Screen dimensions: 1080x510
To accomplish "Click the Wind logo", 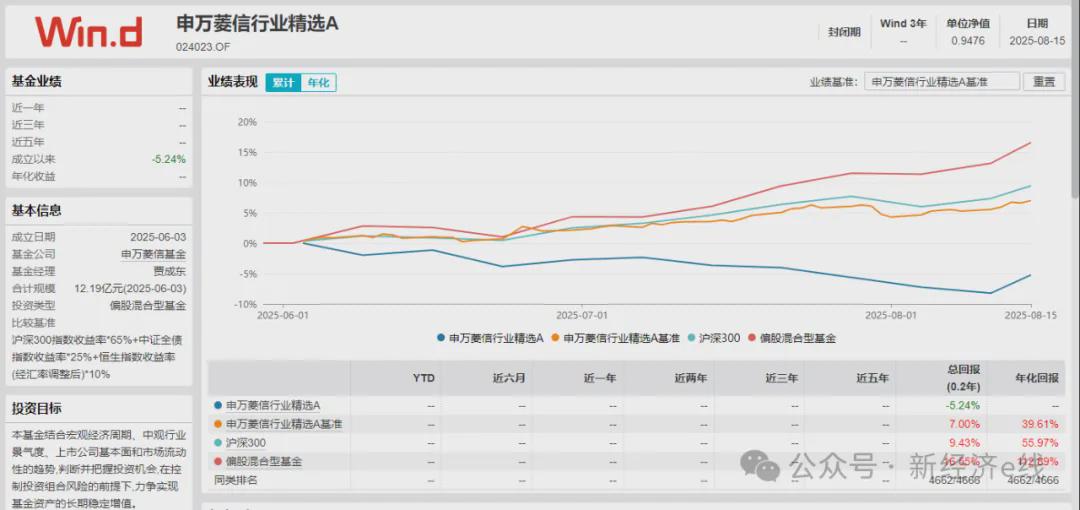I will (88, 32).
